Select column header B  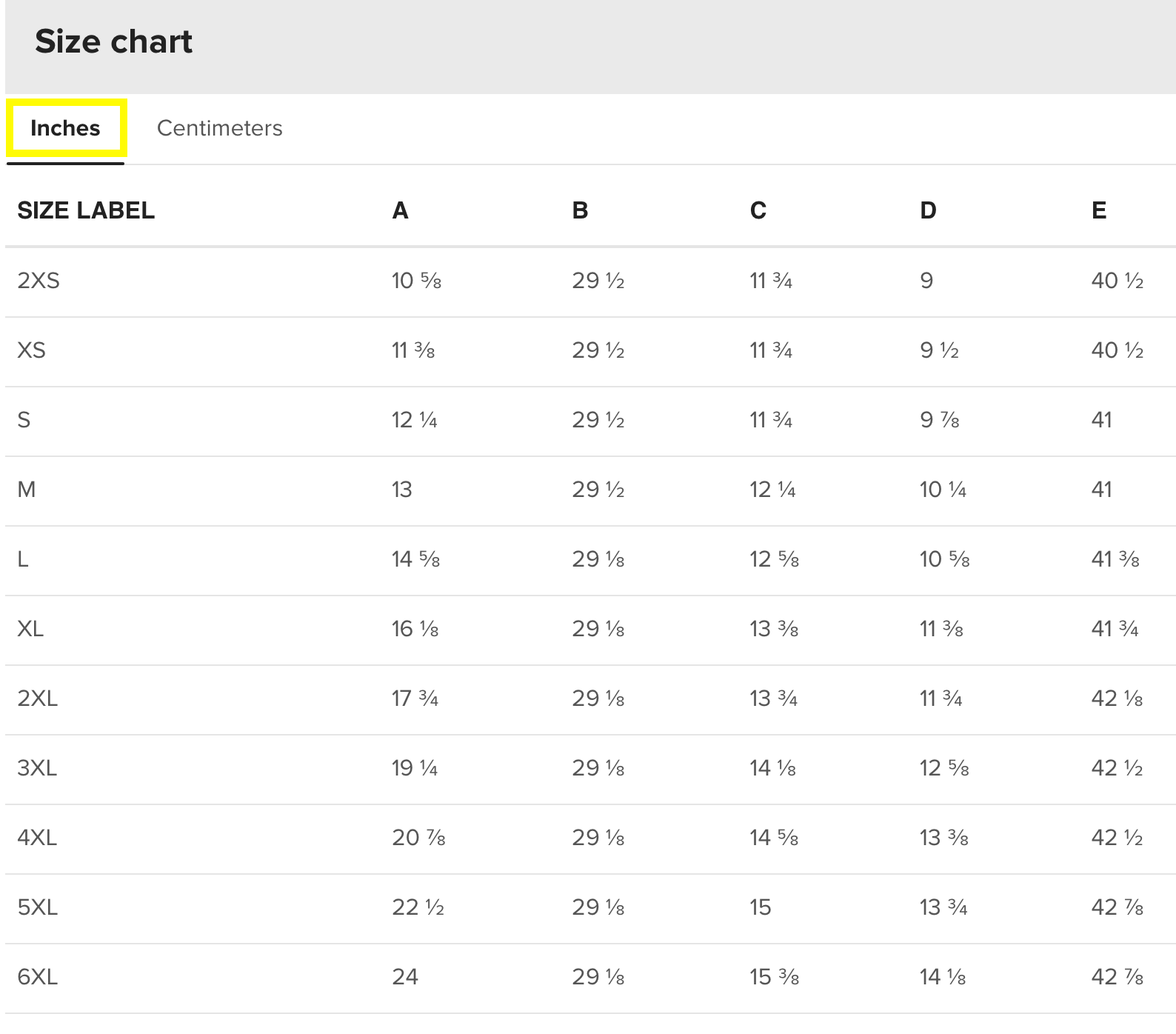pyautogui.click(x=580, y=210)
